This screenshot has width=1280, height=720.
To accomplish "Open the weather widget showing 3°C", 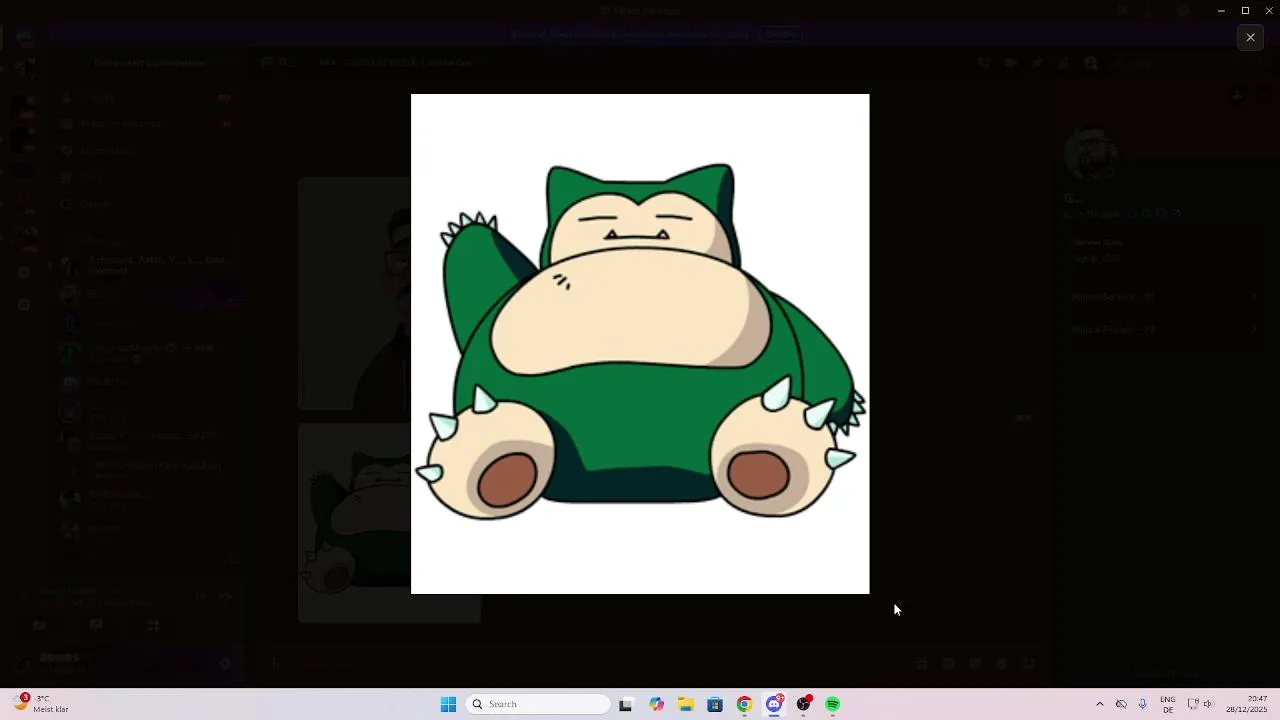I will (40, 704).
